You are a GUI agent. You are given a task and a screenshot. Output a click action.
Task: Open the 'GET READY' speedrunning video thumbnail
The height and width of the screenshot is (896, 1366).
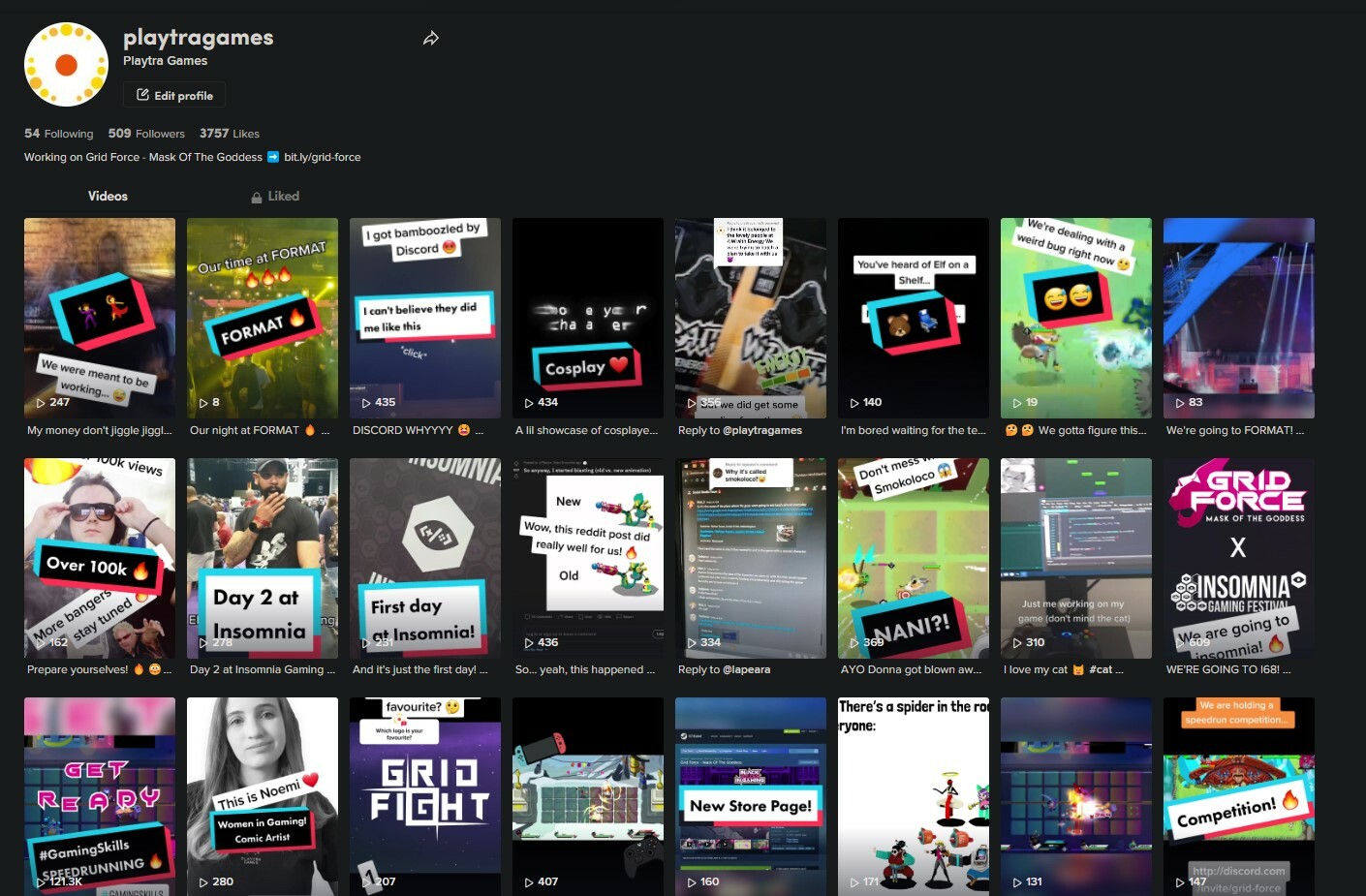100,796
